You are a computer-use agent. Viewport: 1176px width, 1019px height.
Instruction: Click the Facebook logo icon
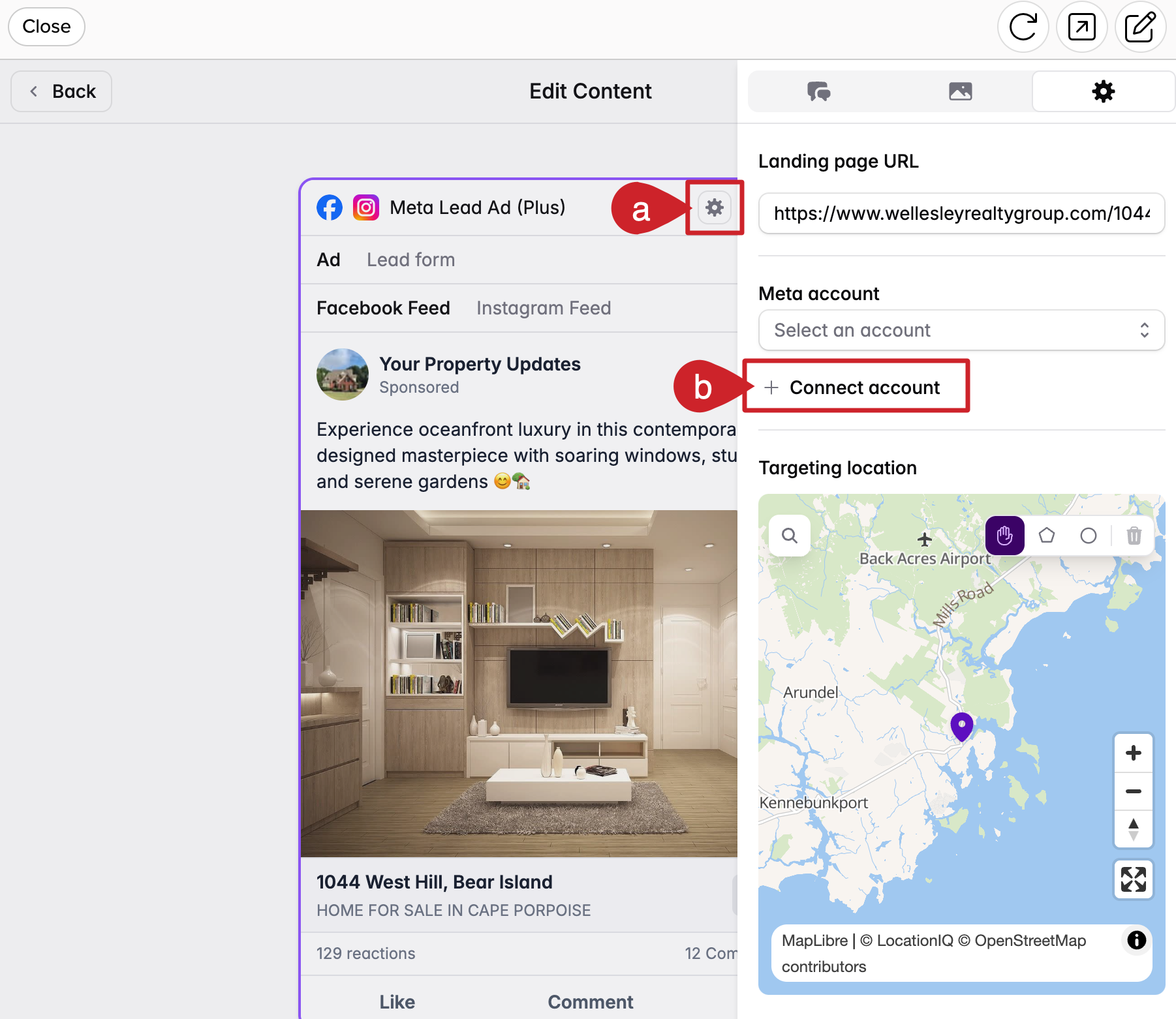(x=330, y=207)
